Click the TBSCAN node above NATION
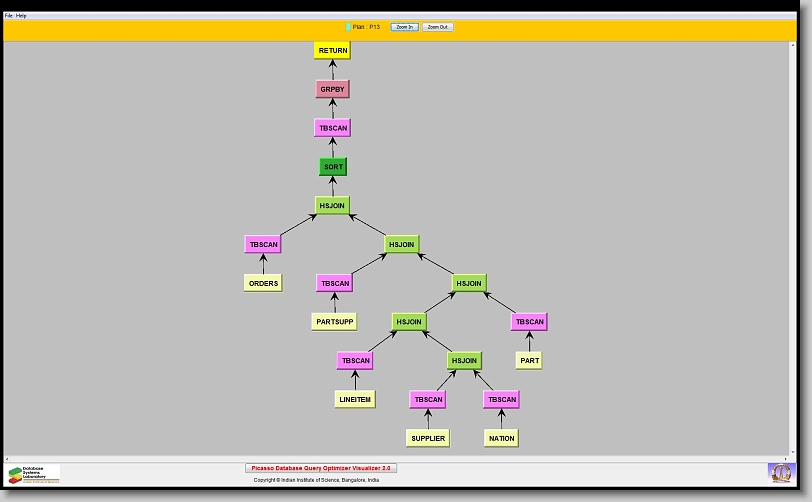The width and height of the screenshot is (812, 502). [501, 399]
